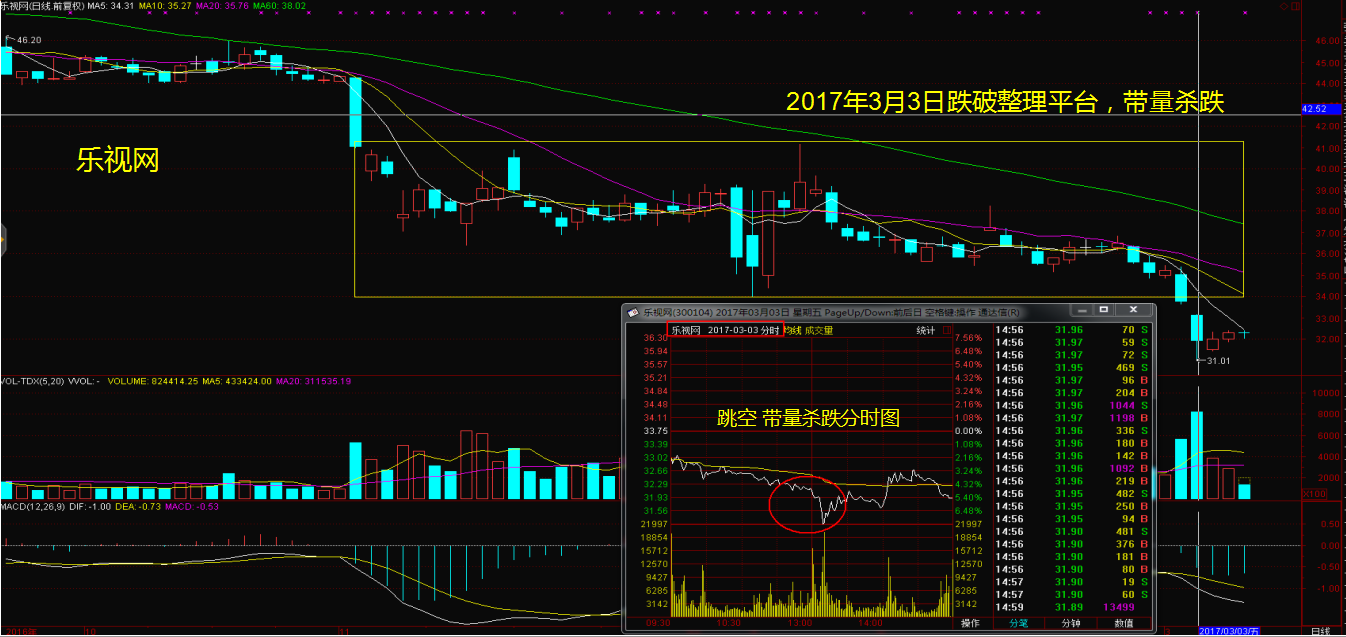Viewport: 1346px width, 637px height.
Task: Click the 乐视网 2017-03-03 分时 title label
Action: point(725,330)
